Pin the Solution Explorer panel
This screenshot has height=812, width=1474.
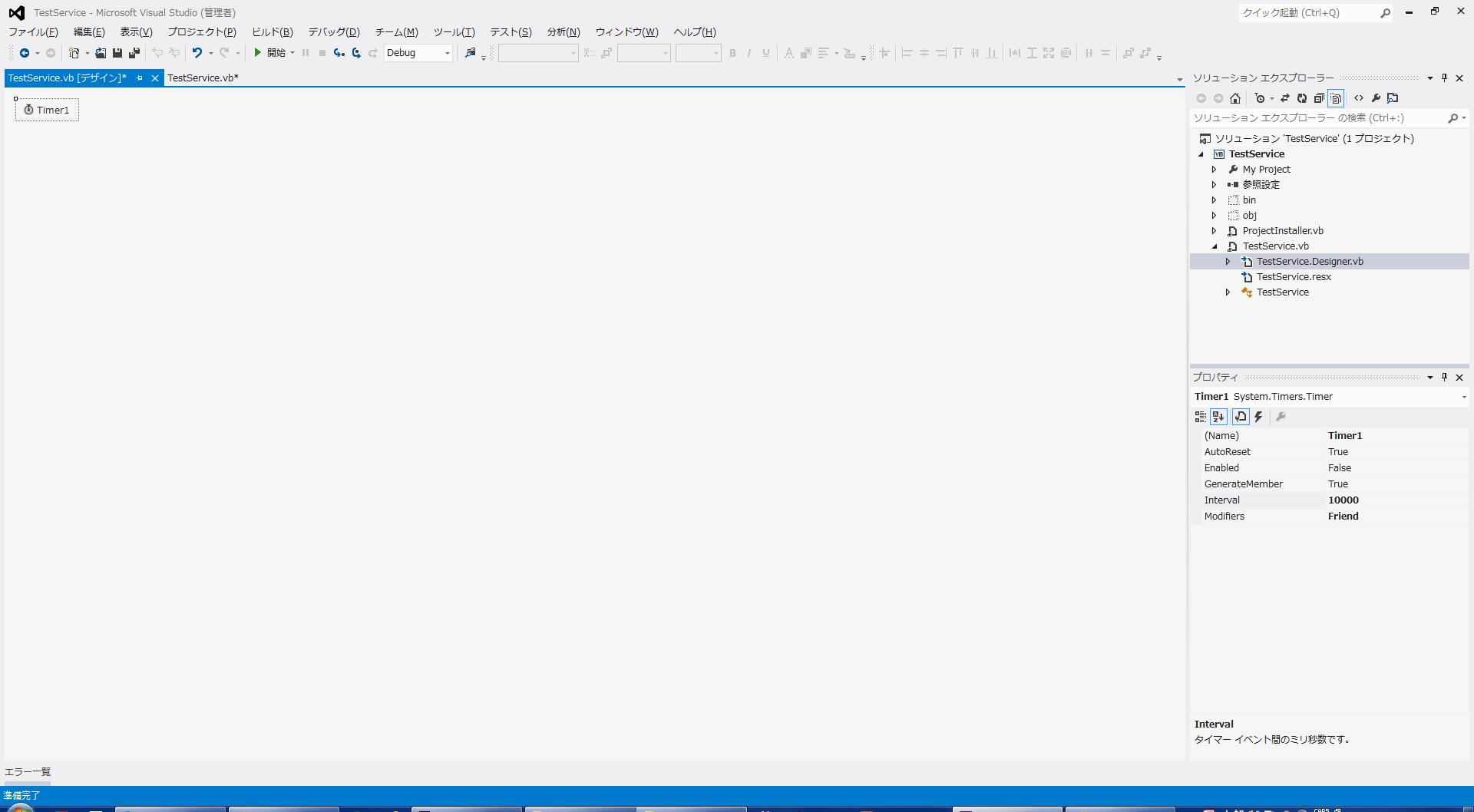pos(1444,78)
